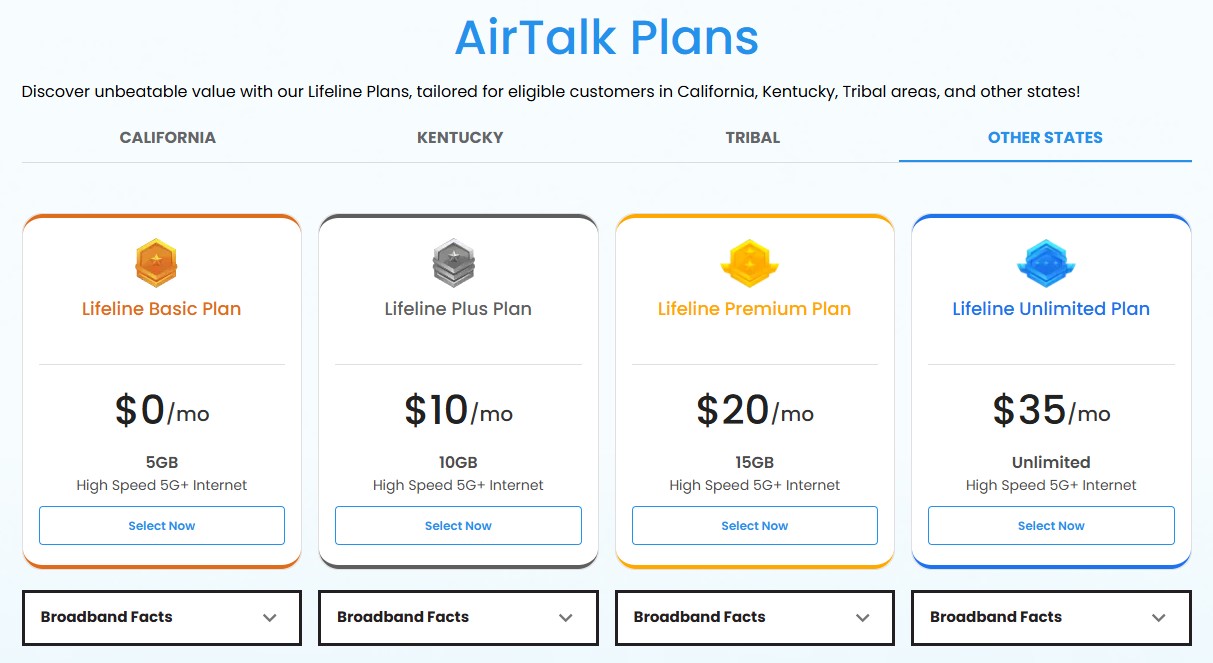Select Now for the $0 Basic Plan
1213x663 pixels.
[161, 525]
